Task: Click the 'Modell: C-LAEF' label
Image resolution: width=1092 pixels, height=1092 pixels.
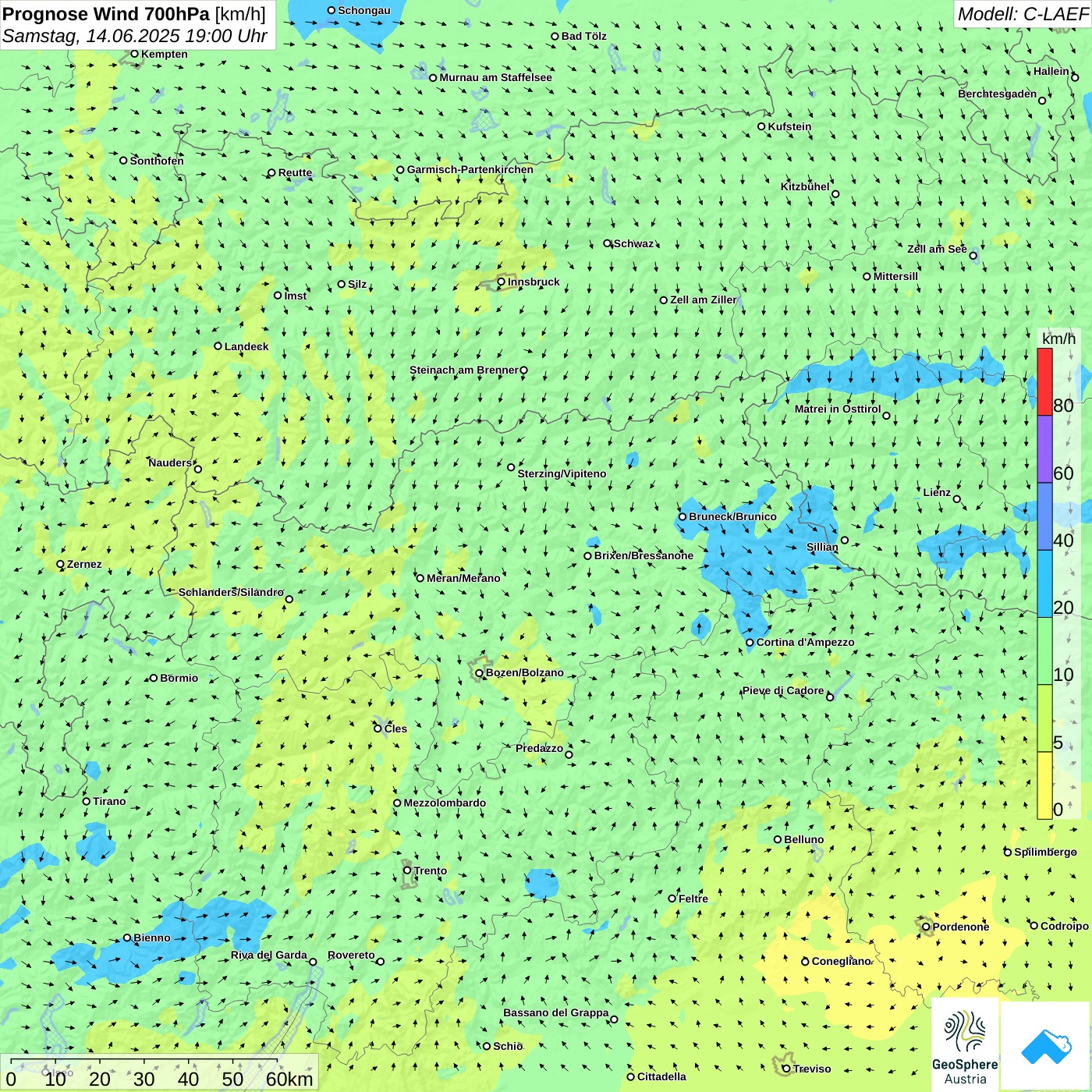Action: (x=1023, y=14)
